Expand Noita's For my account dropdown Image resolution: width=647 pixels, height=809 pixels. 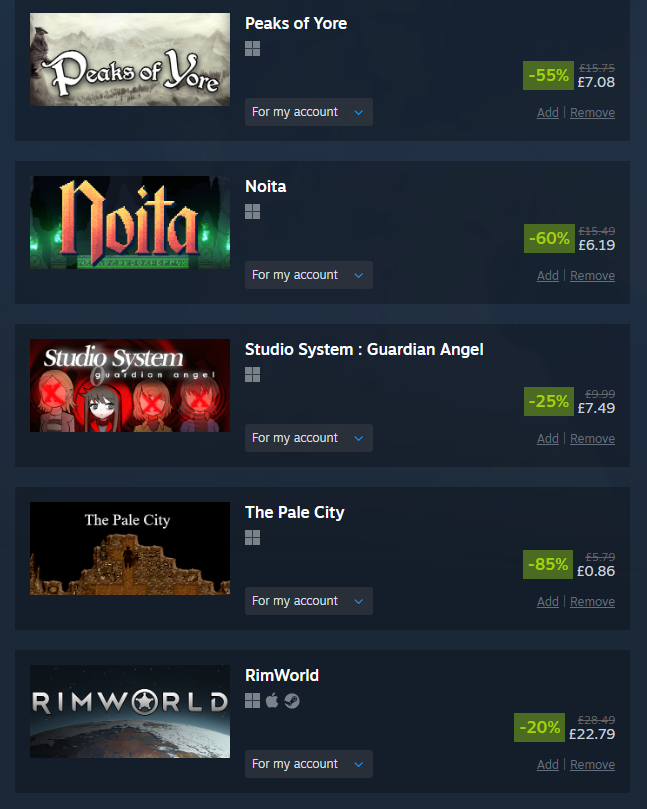coord(309,275)
